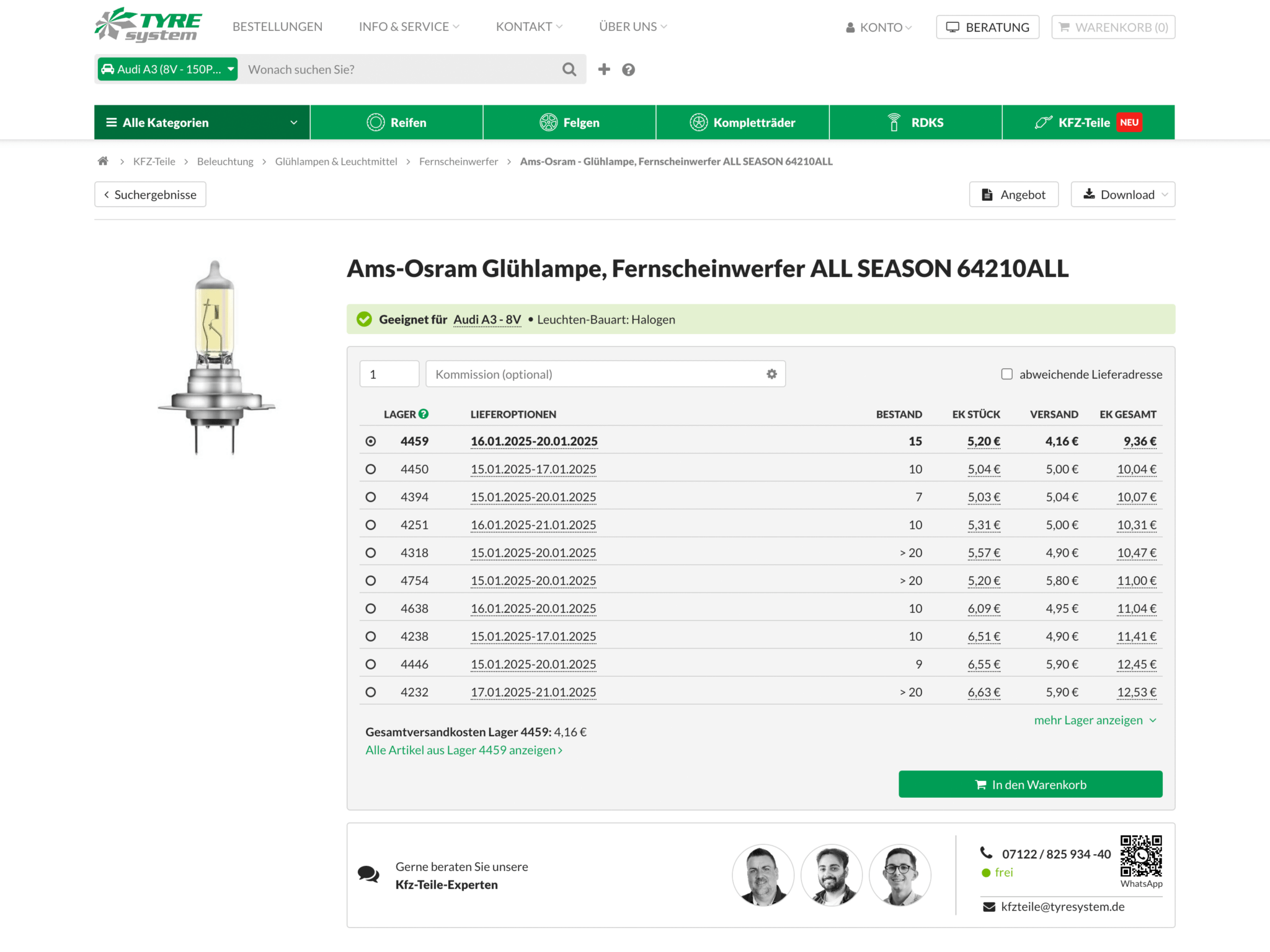Open the search help question mark icon
The height and width of the screenshot is (952, 1270).
pyautogui.click(x=628, y=70)
